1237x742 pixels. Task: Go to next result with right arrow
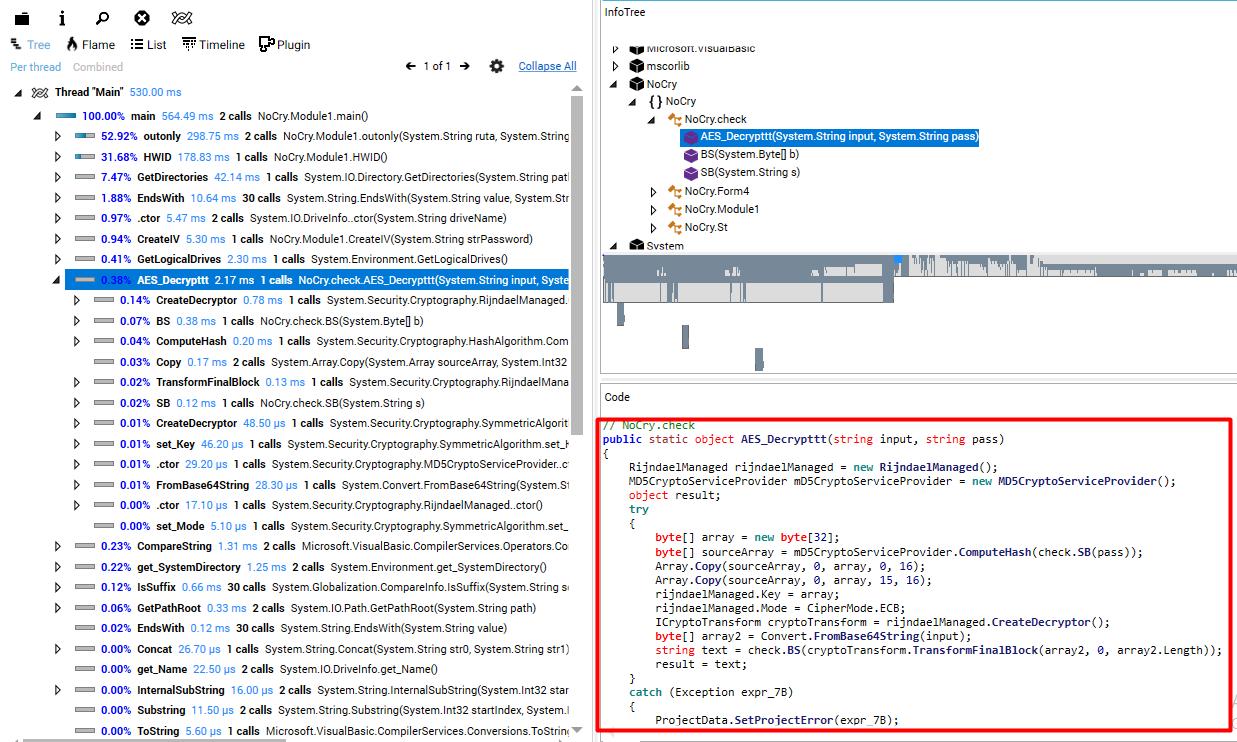464,66
